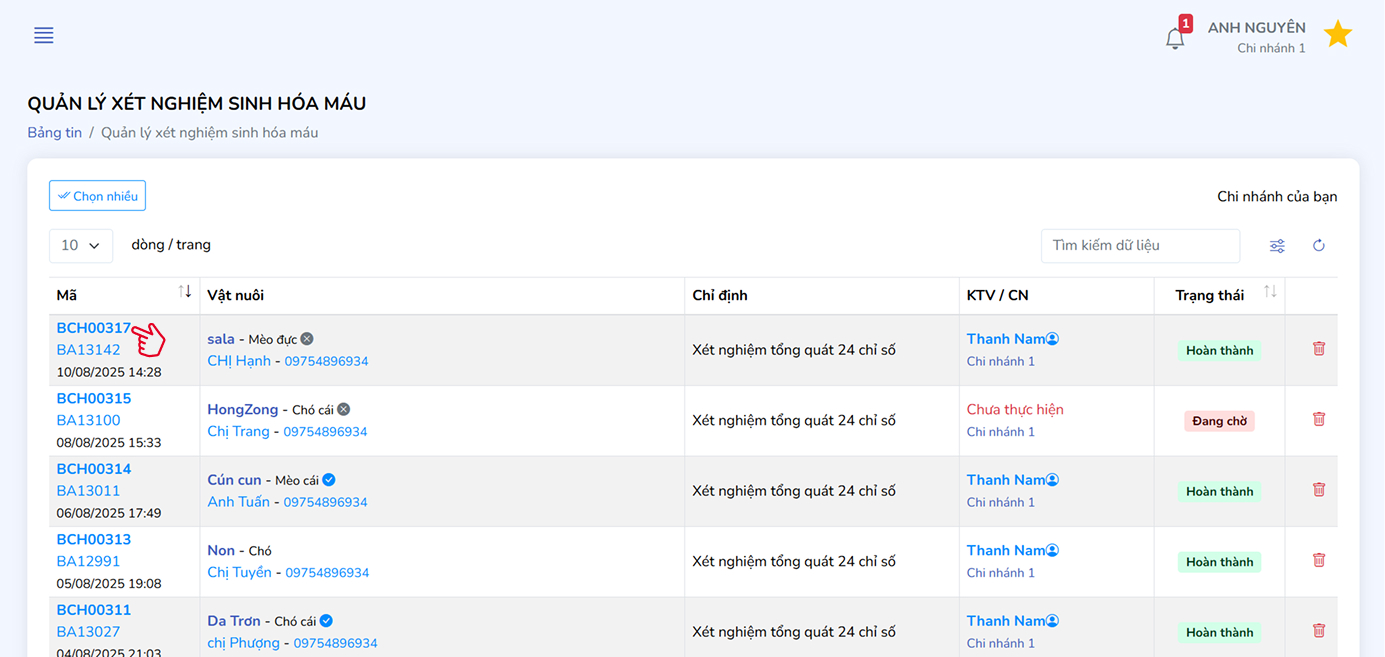1385x657 pixels.
Task: Go to Bảng tin breadcrumb
Action: [x=54, y=132]
